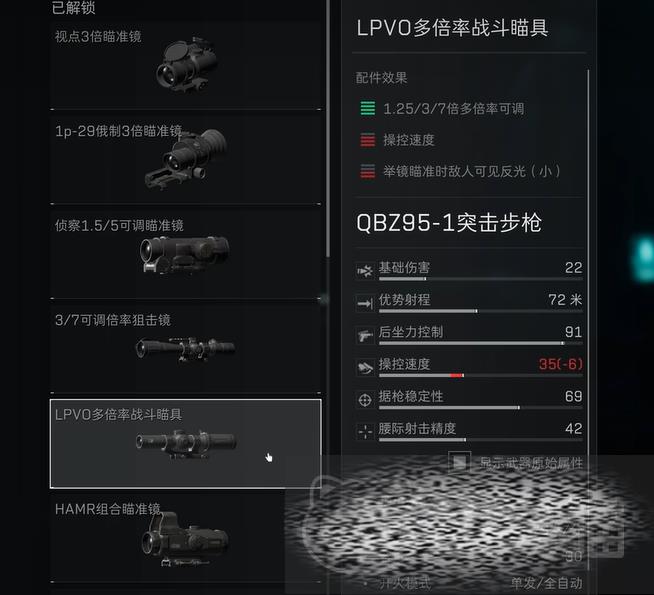Pick the 3/7可调倍率狙击镜 sniper scope

point(186,348)
